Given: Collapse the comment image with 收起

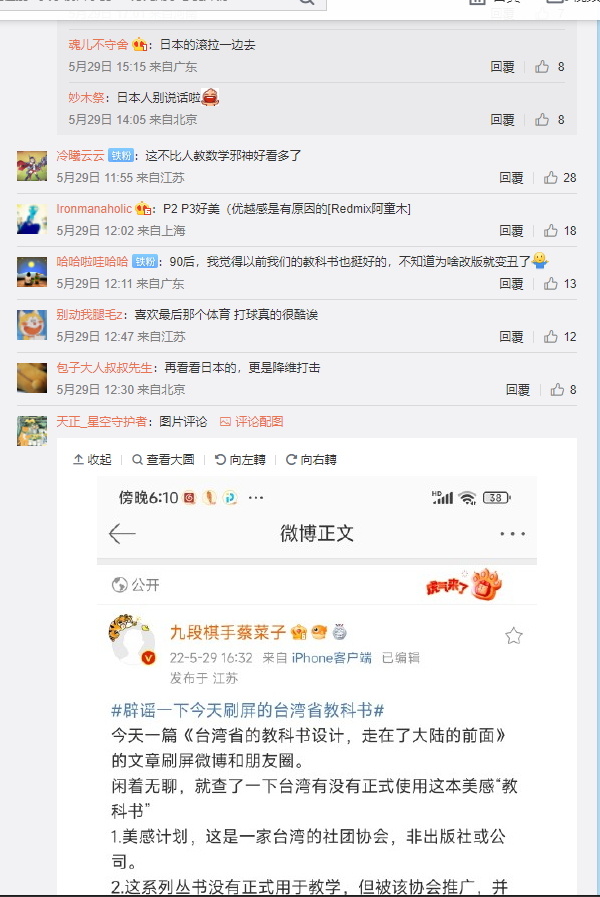Looking at the screenshot, I should pyautogui.click(x=92, y=459).
